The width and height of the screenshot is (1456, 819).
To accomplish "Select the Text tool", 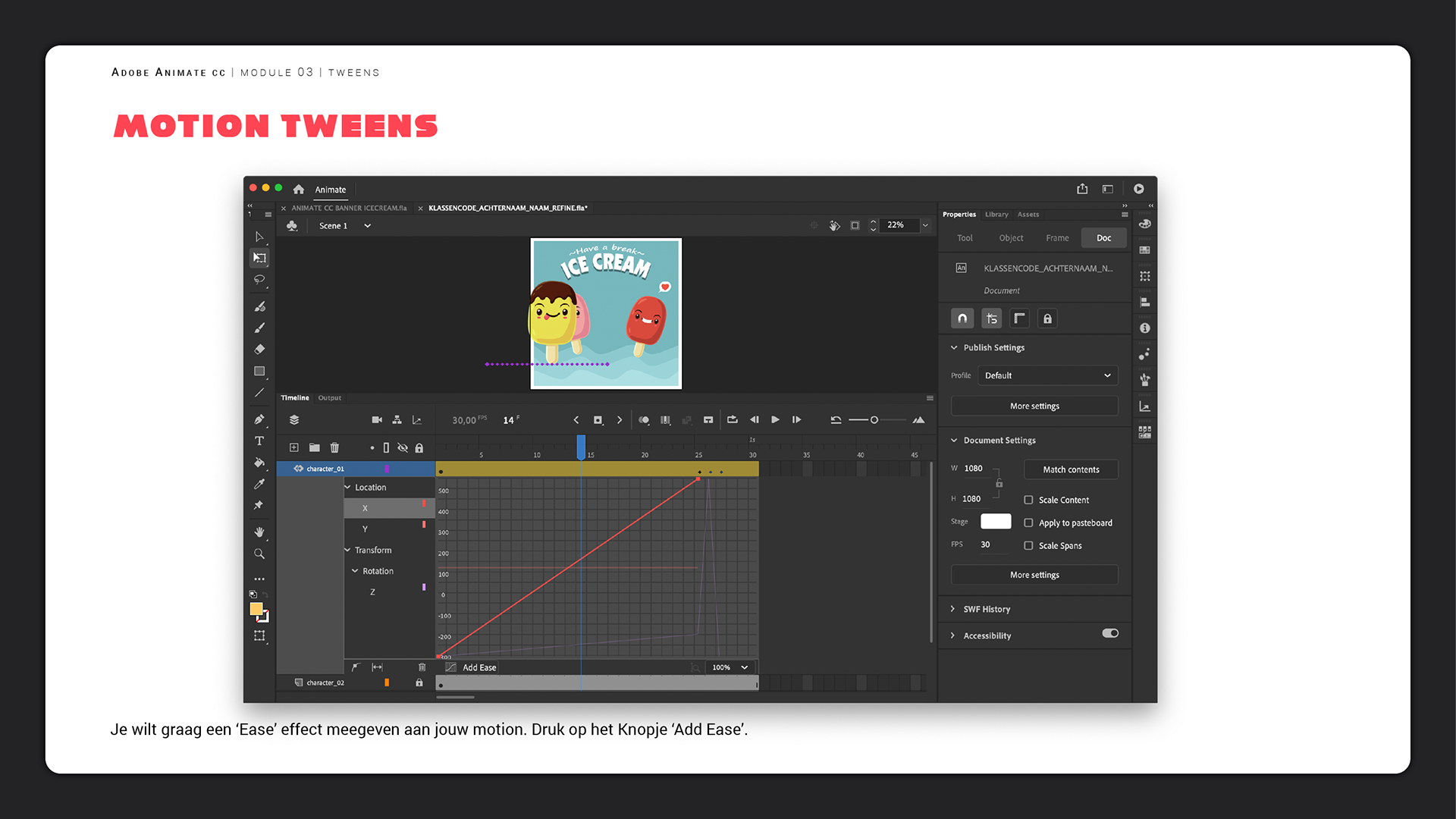I will coord(259,441).
